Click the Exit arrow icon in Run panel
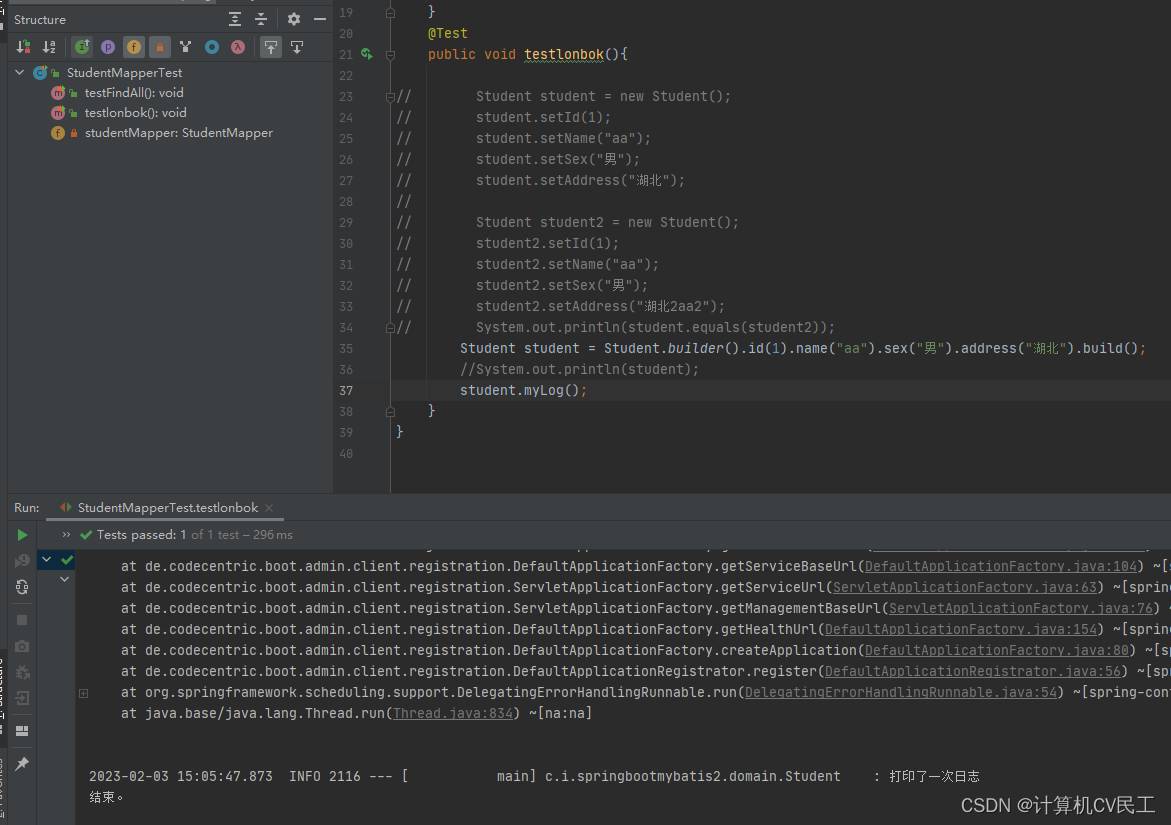This screenshot has width=1171, height=825. click(x=22, y=698)
